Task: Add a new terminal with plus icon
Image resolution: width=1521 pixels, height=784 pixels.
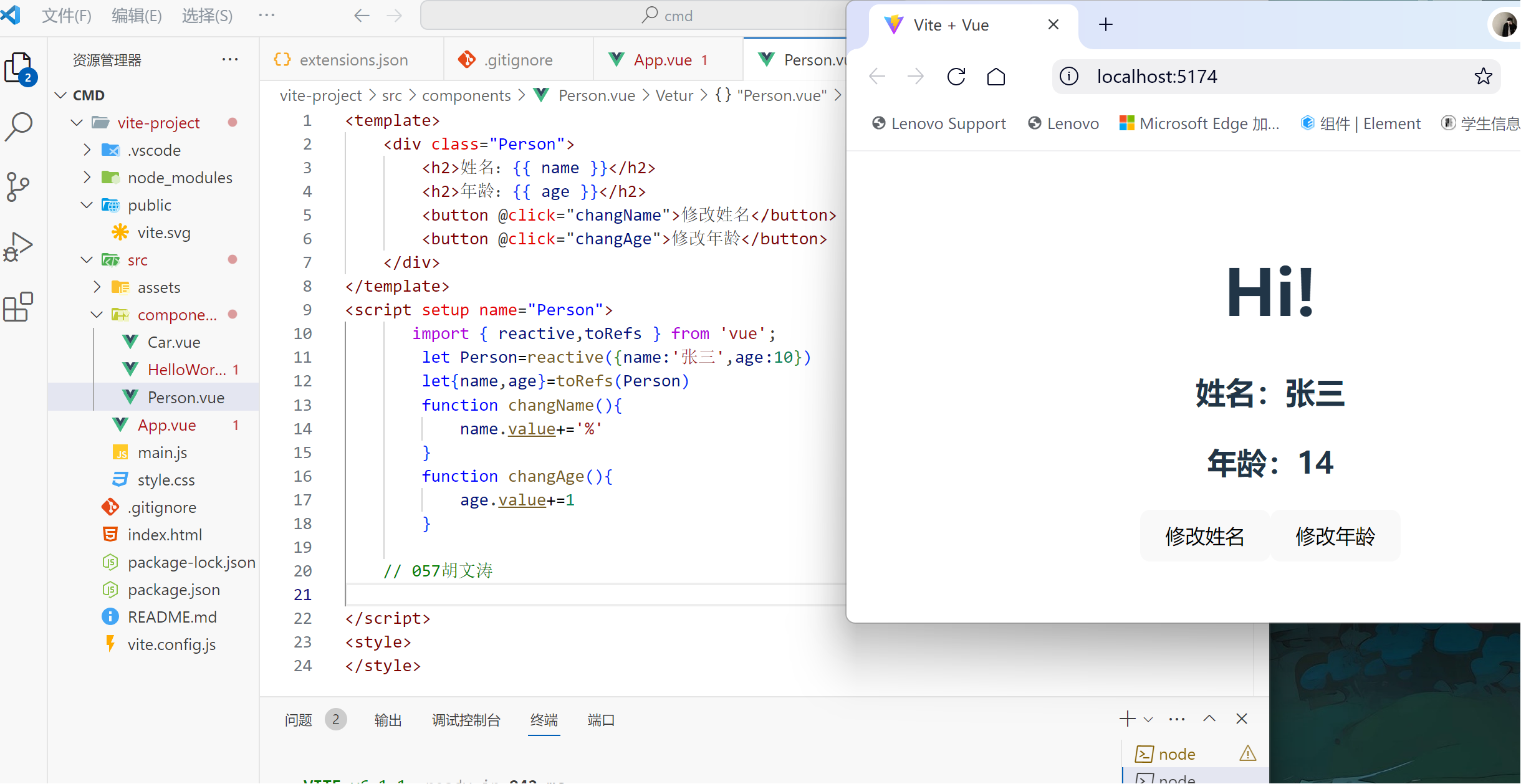Action: click(x=1128, y=719)
